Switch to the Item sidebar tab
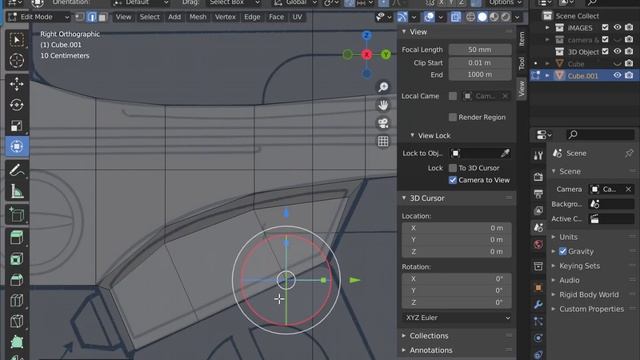Image resolution: width=640 pixels, height=360 pixels. point(522,39)
